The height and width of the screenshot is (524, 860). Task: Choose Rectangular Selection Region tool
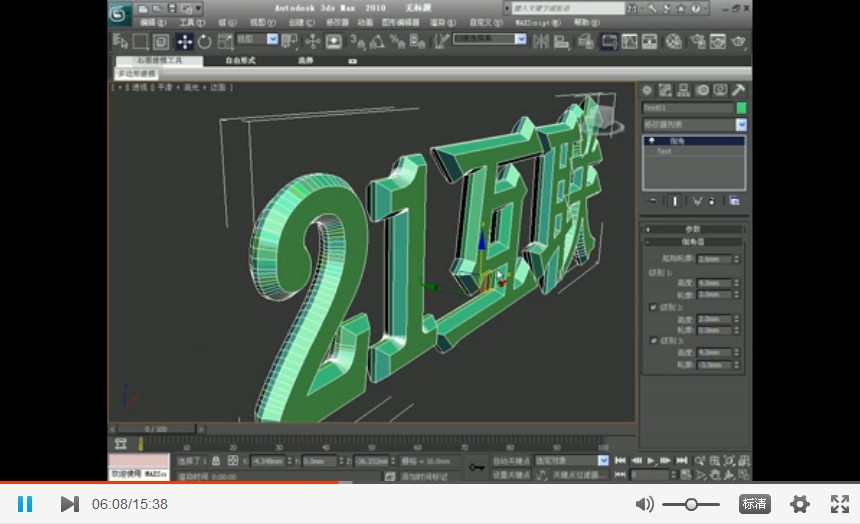[x=140, y=41]
